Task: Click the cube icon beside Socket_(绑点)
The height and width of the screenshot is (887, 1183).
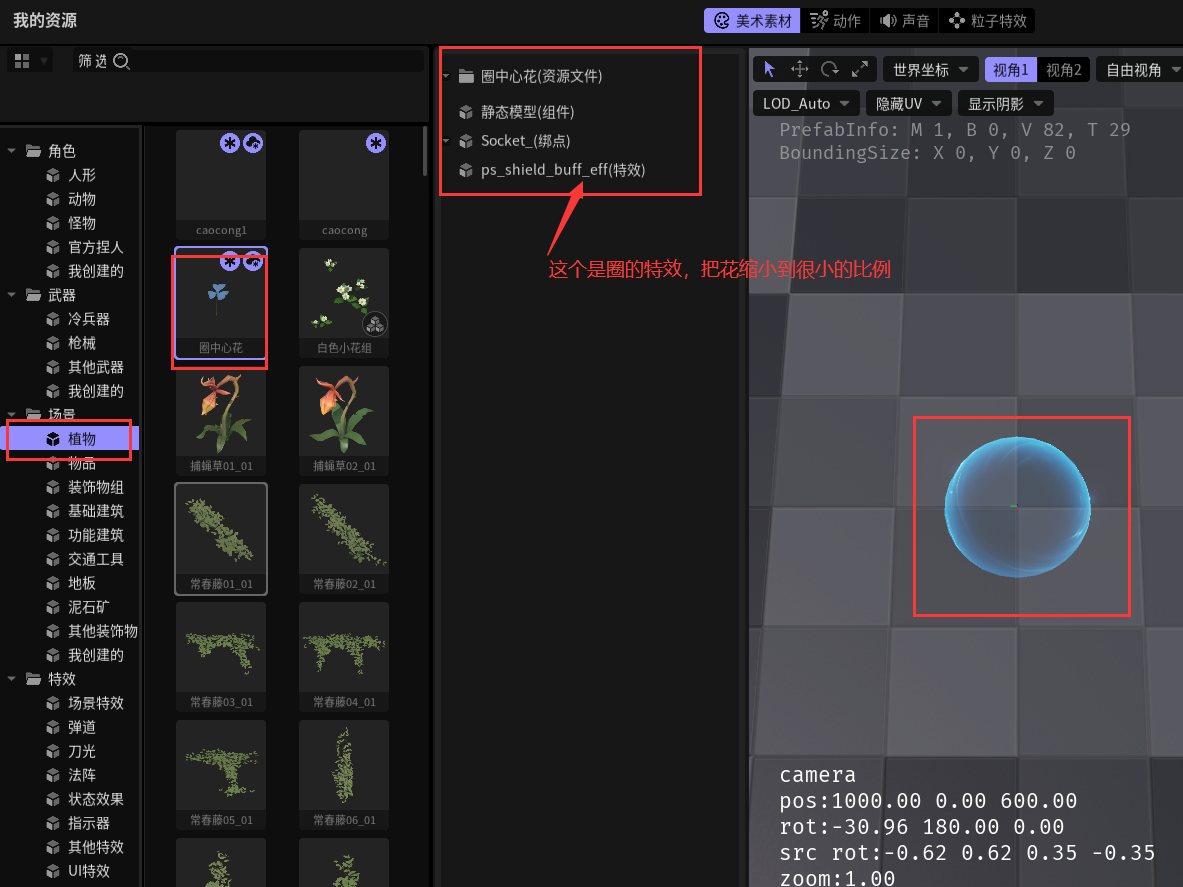Action: pos(466,141)
